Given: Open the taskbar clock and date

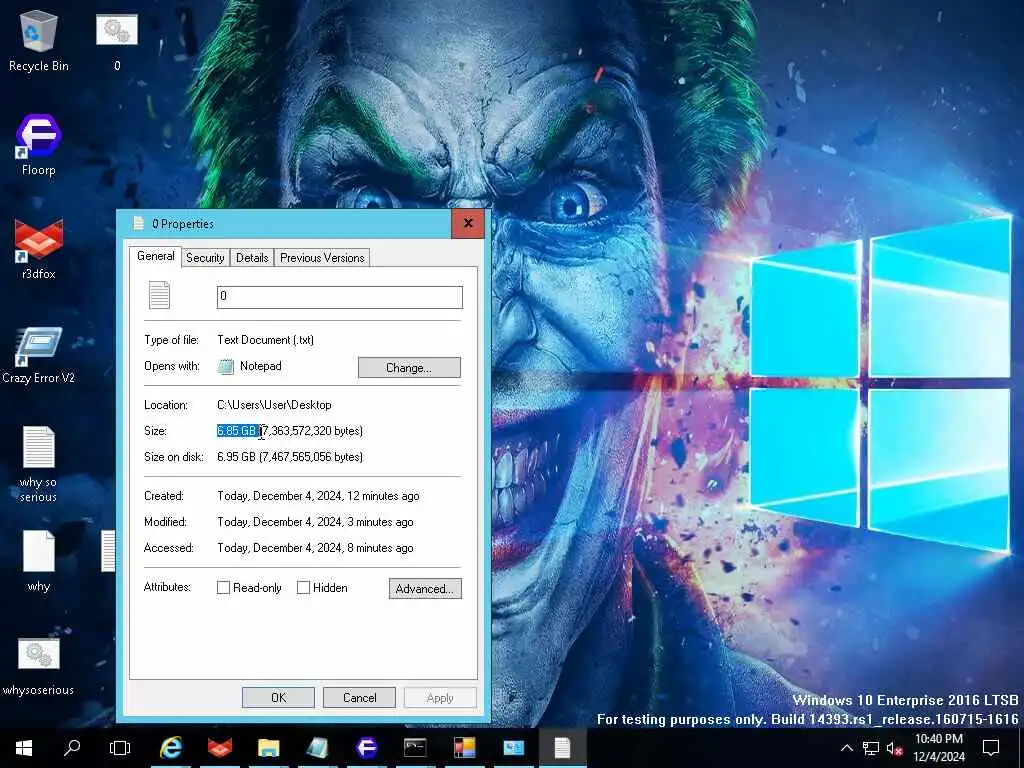Looking at the screenshot, I should (939, 748).
